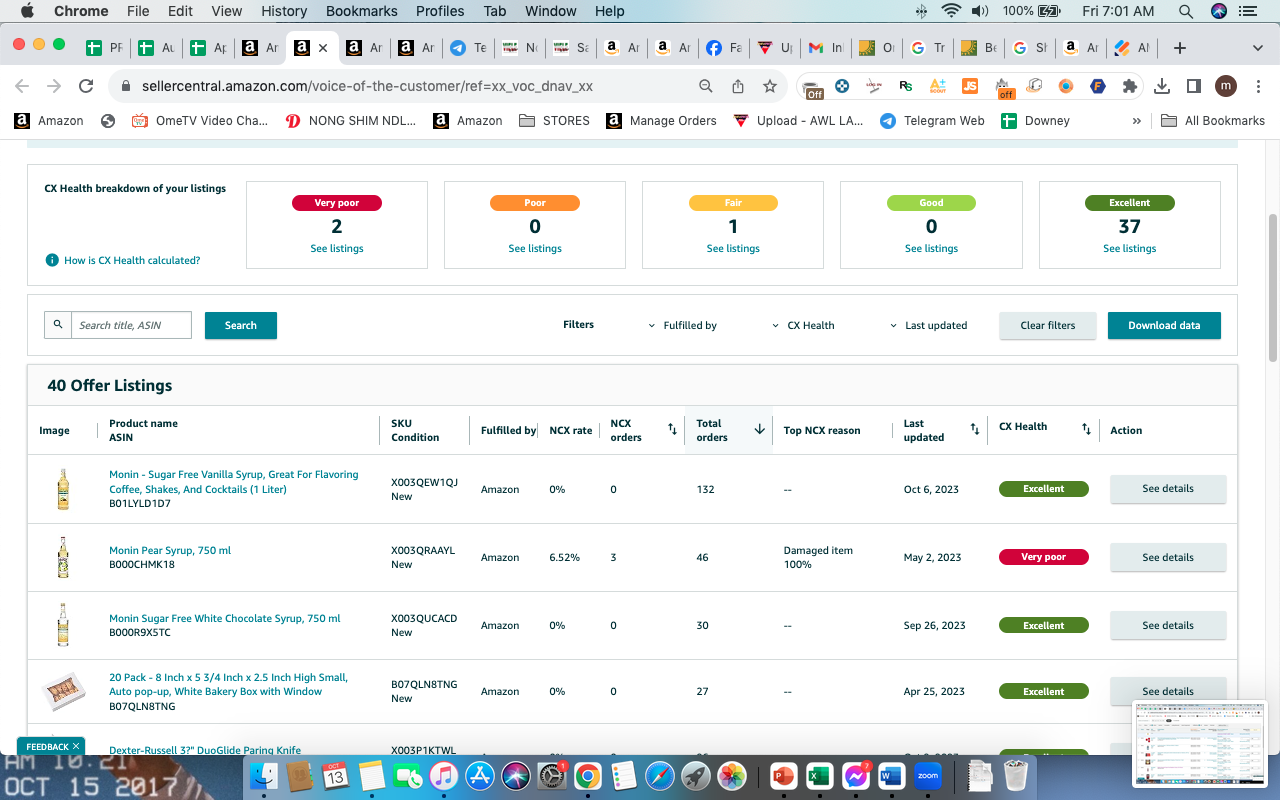Switch to the Telegram tab
The image size is (1280, 800).
pyautogui.click(x=468, y=48)
